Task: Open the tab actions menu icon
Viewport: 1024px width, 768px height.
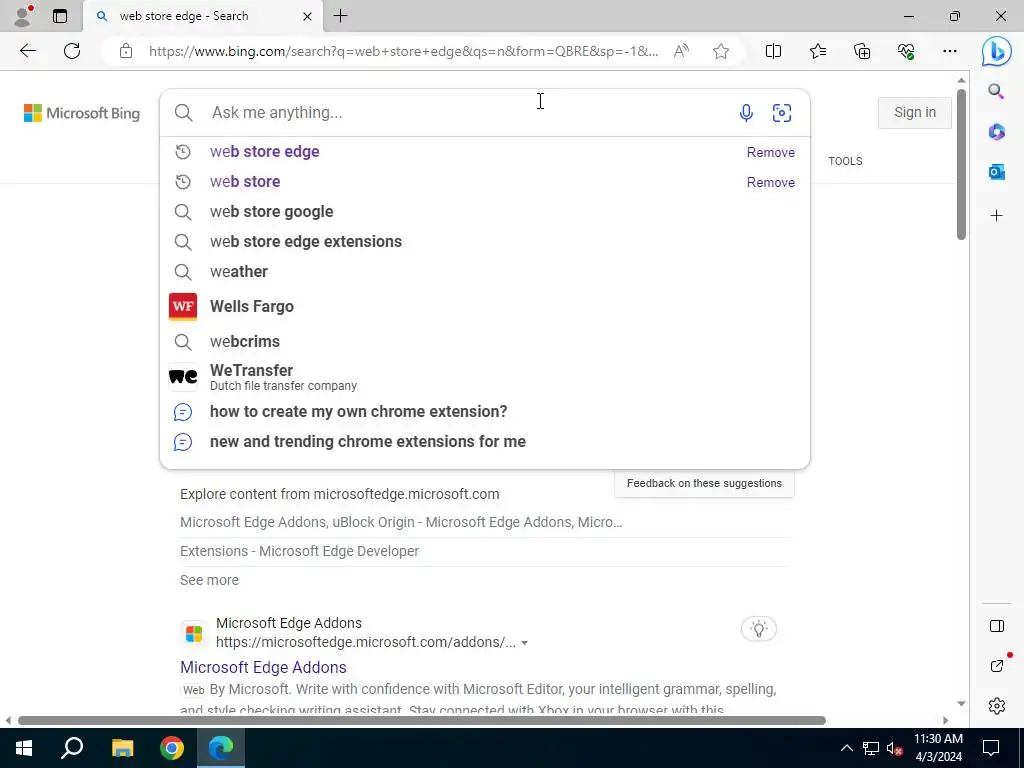Action: 59,16
